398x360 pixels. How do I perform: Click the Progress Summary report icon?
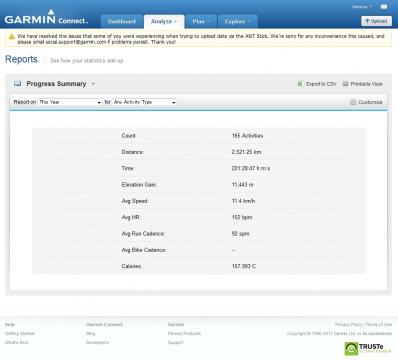(17, 84)
